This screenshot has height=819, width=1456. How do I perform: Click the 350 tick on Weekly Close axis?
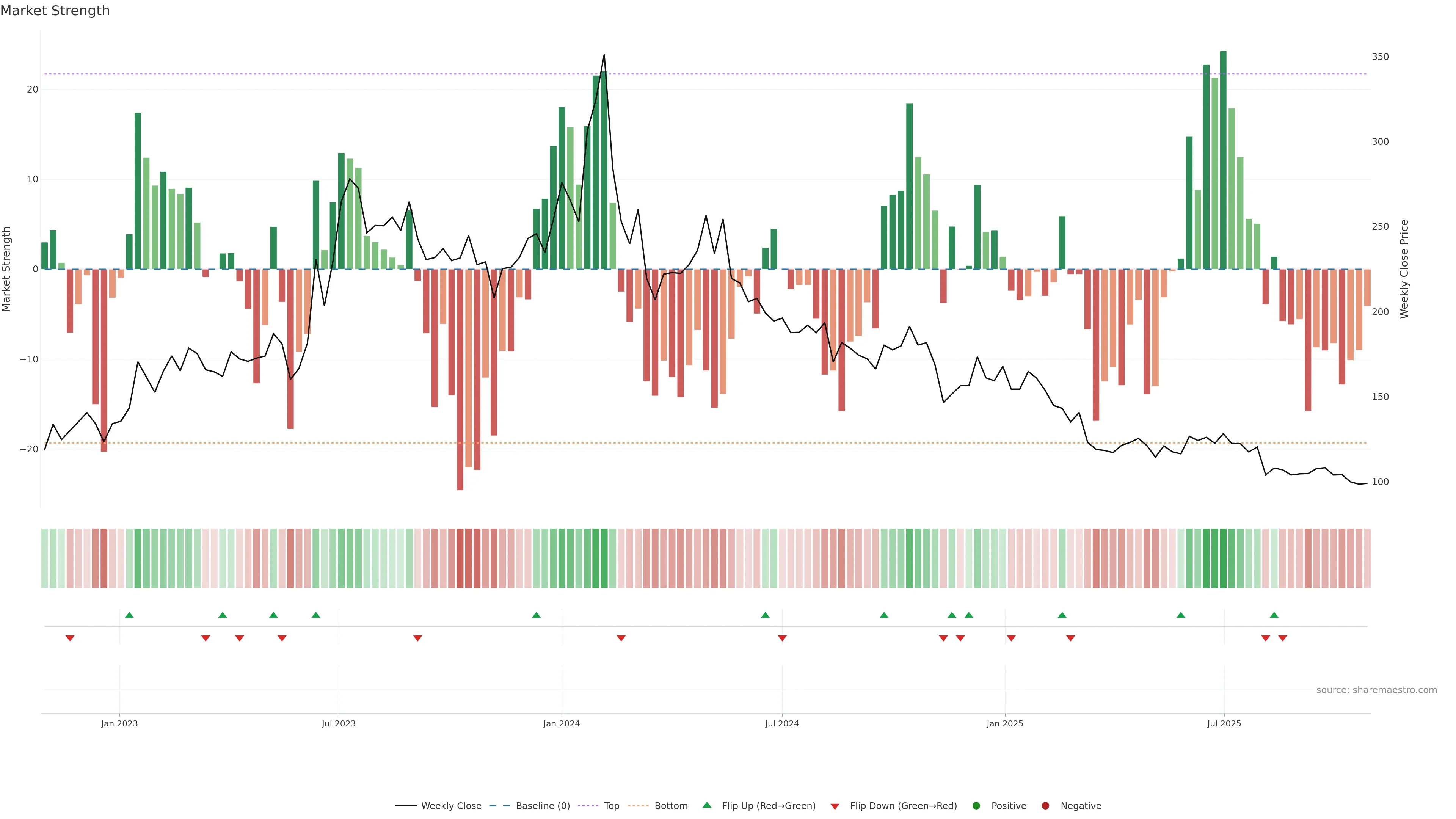click(x=1380, y=56)
